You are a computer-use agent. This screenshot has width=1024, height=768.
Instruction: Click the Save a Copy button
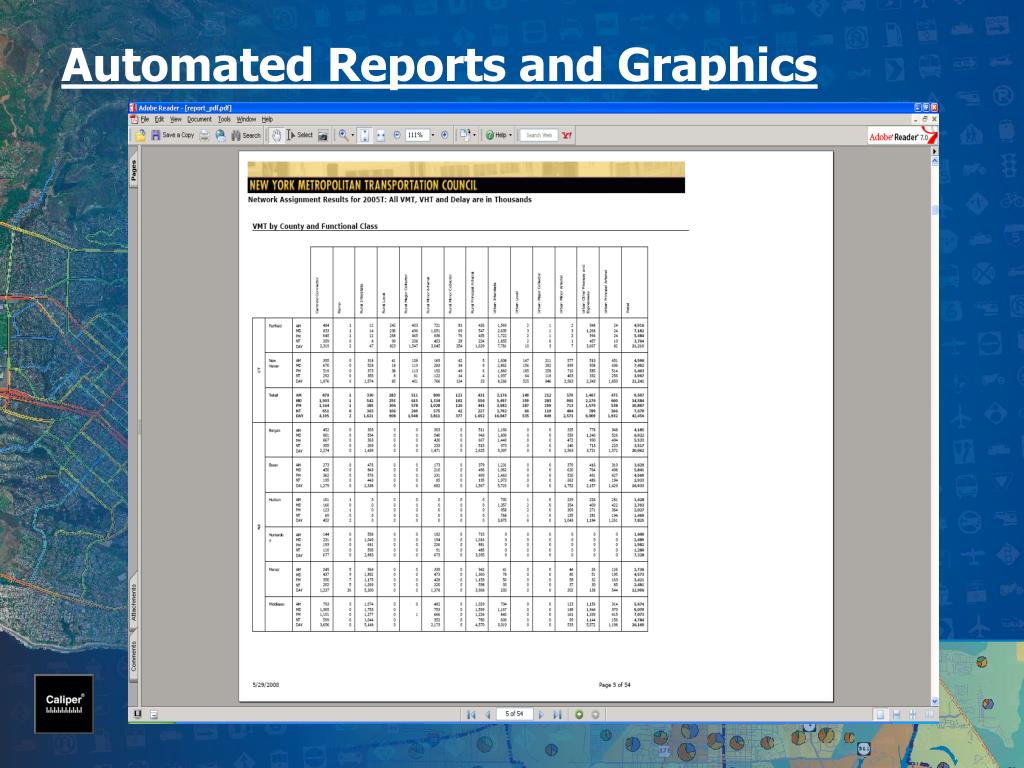pos(172,135)
